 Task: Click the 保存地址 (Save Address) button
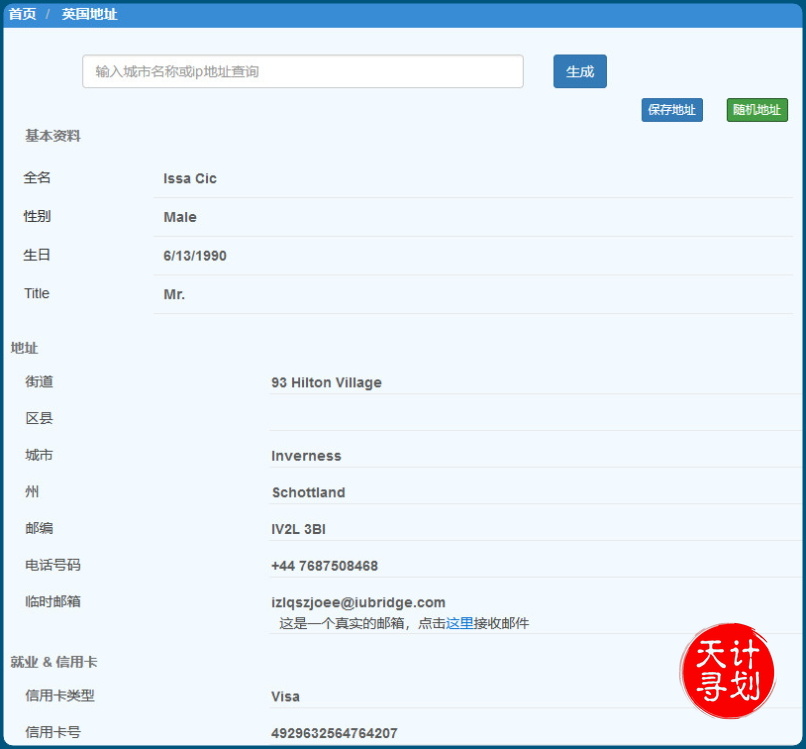tap(671, 110)
